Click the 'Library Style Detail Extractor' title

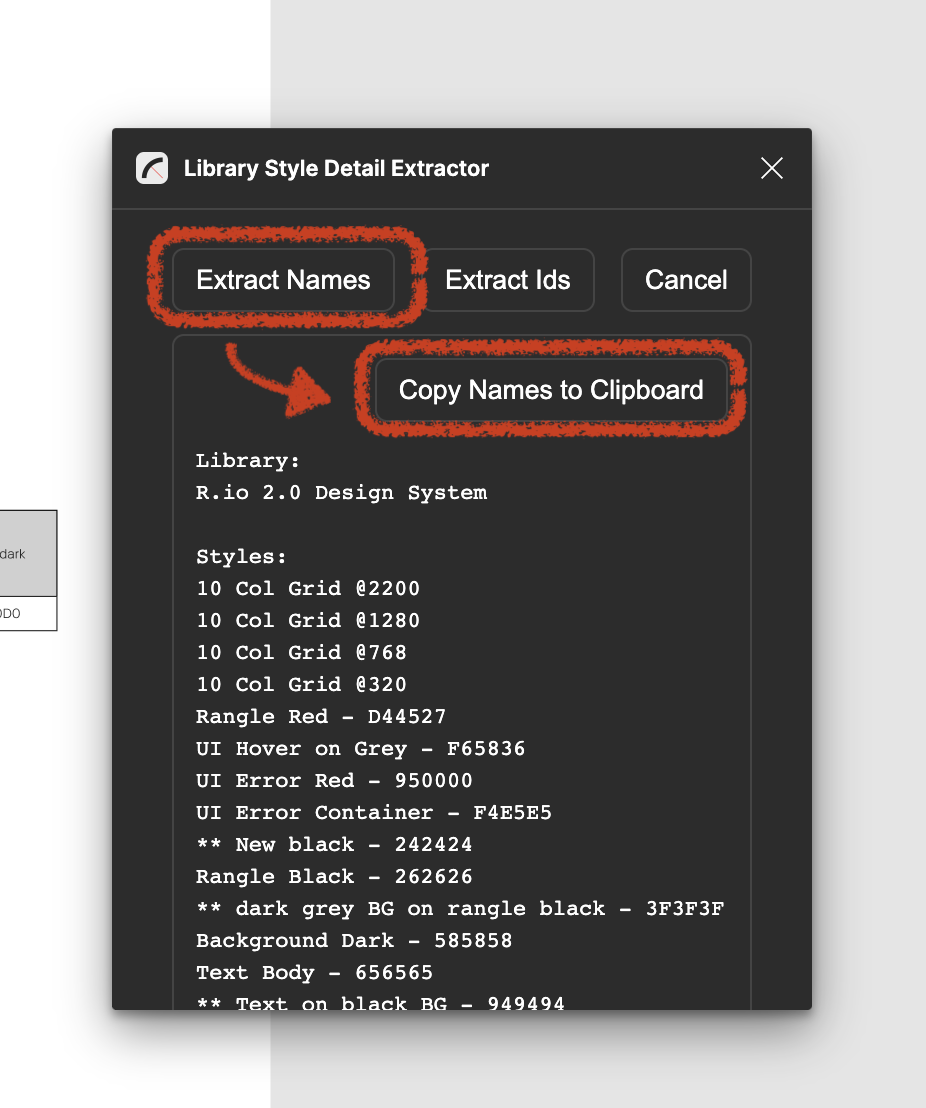click(336, 168)
